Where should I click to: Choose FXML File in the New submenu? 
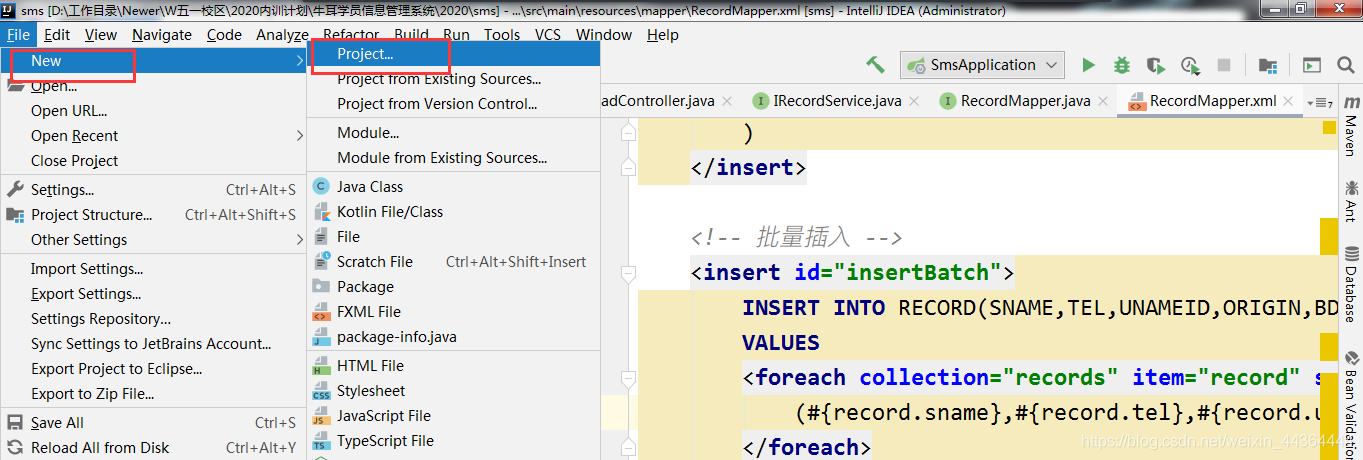pyautogui.click(x=453, y=312)
